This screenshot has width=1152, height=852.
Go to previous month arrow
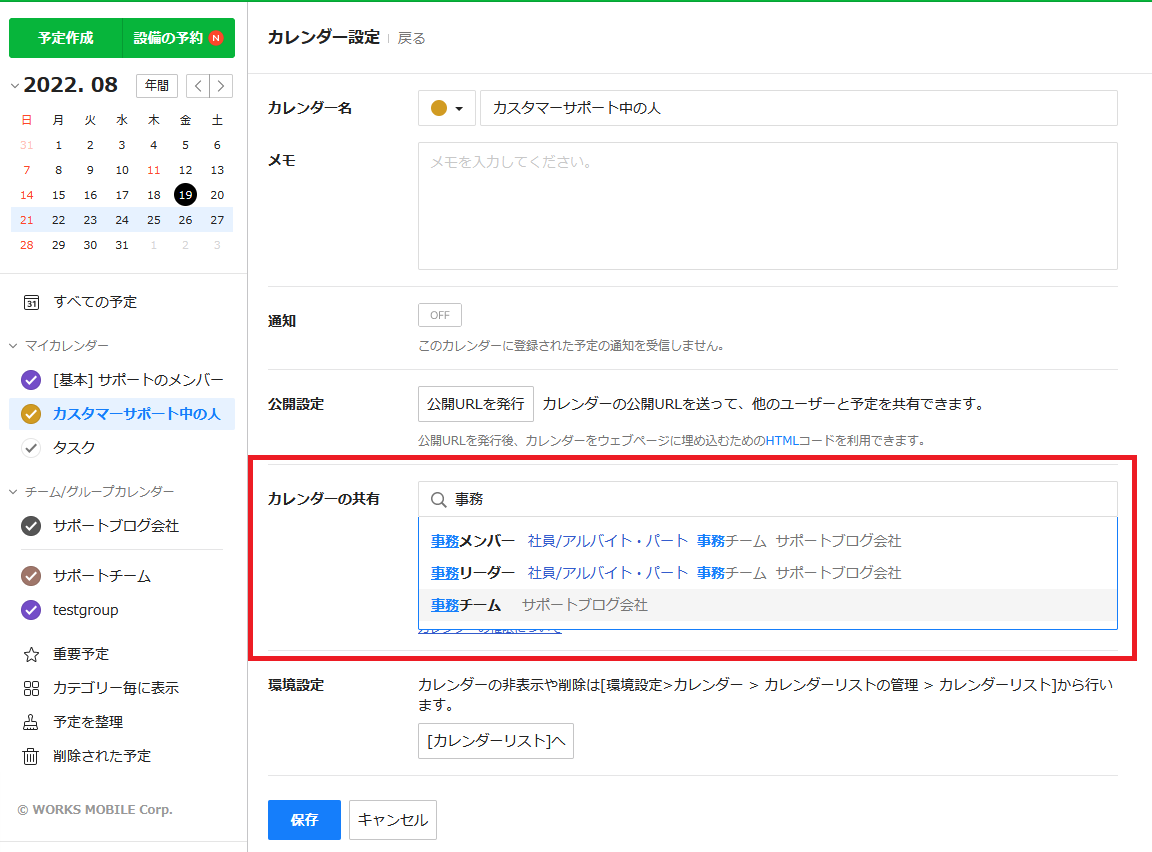199,86
